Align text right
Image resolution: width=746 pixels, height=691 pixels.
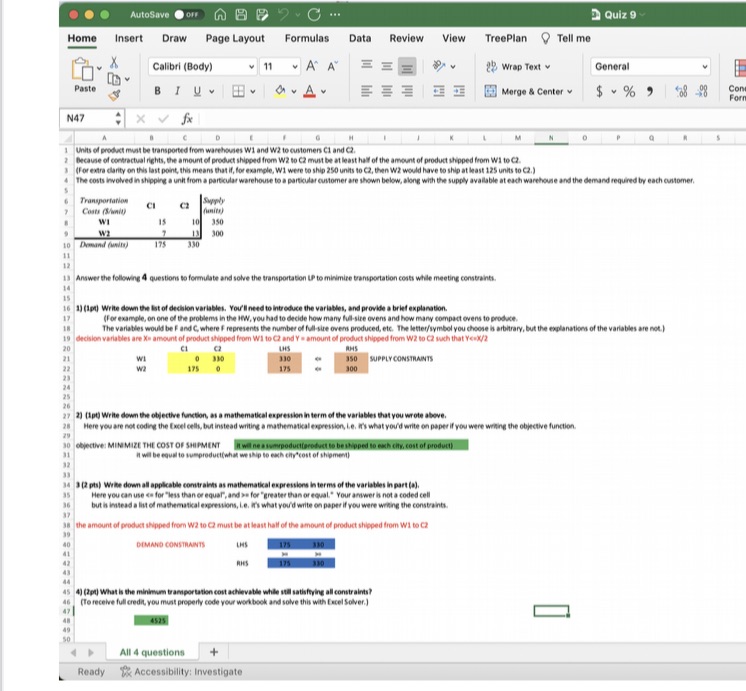(407, 91)
